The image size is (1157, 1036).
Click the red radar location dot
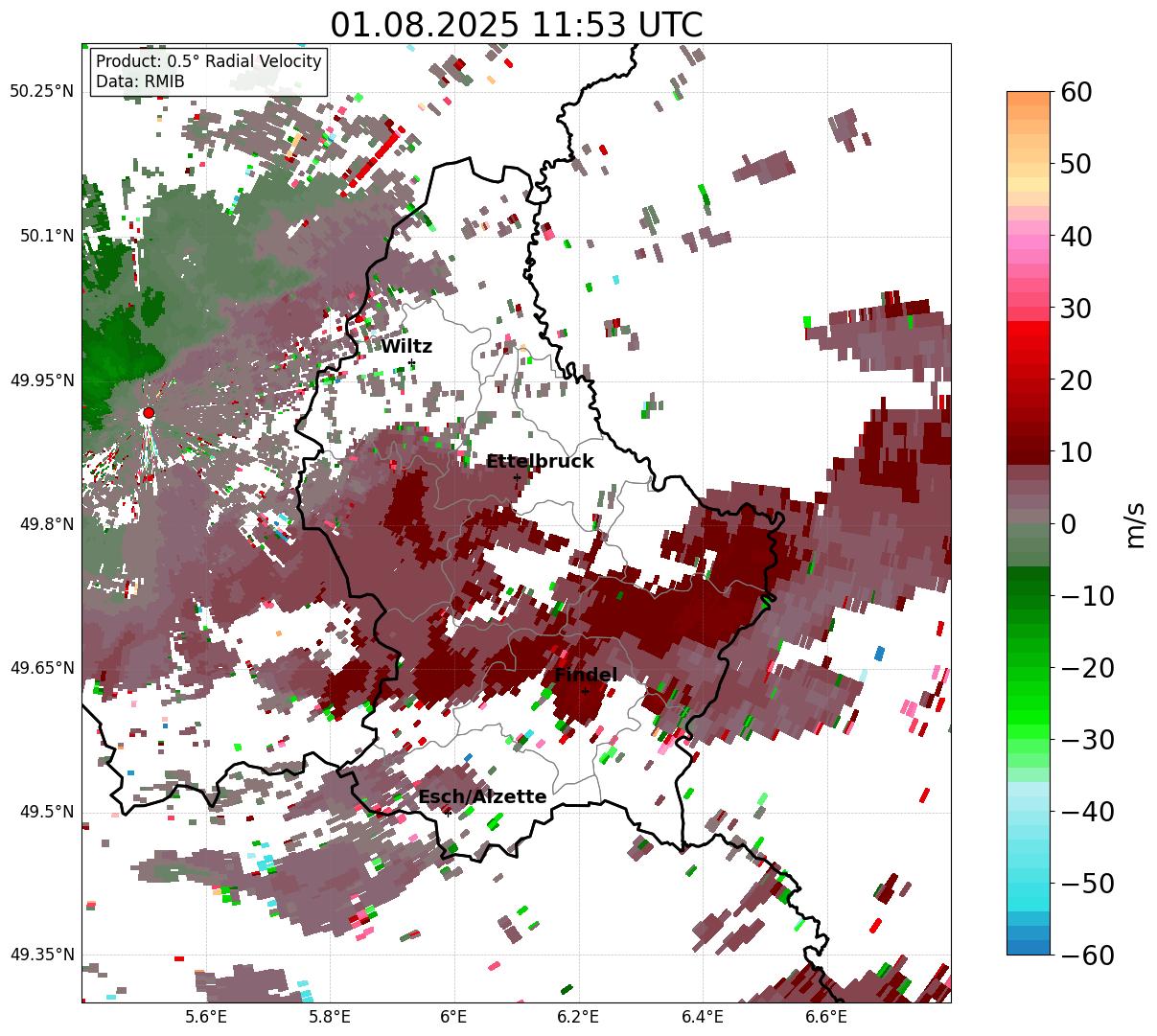pyautogui.click(x=148, y=413)
